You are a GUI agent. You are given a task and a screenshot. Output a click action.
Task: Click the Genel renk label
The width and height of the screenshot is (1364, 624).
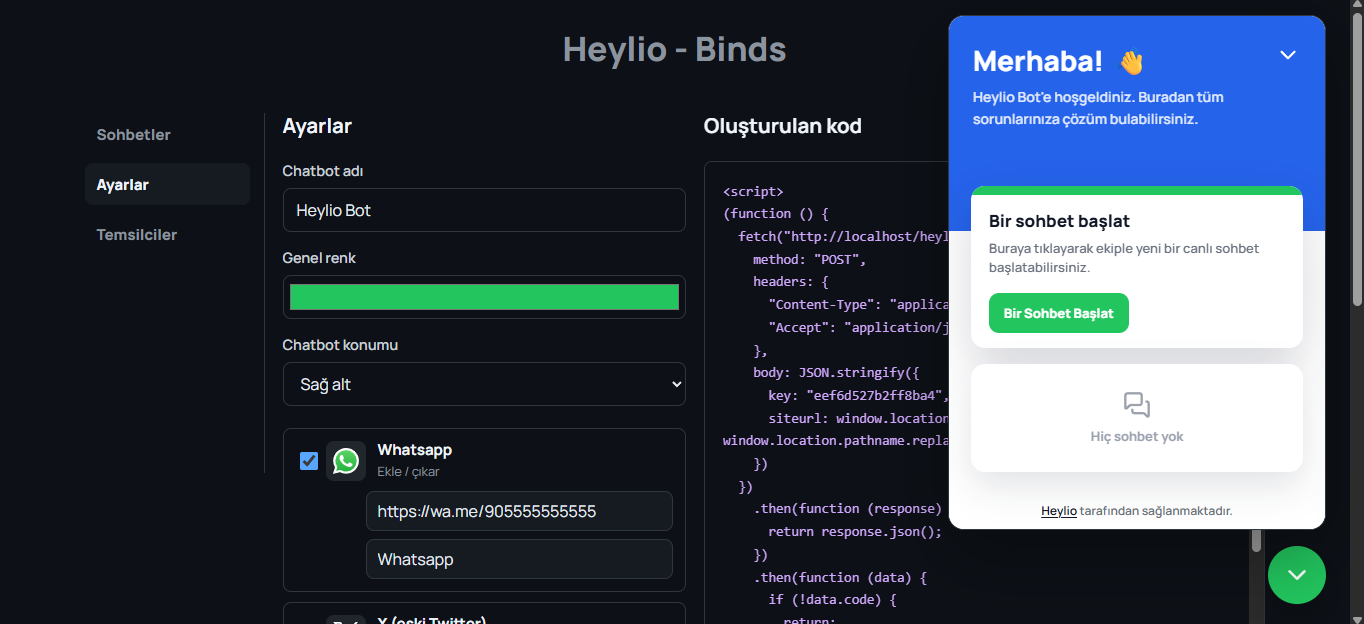coord(319,258)
